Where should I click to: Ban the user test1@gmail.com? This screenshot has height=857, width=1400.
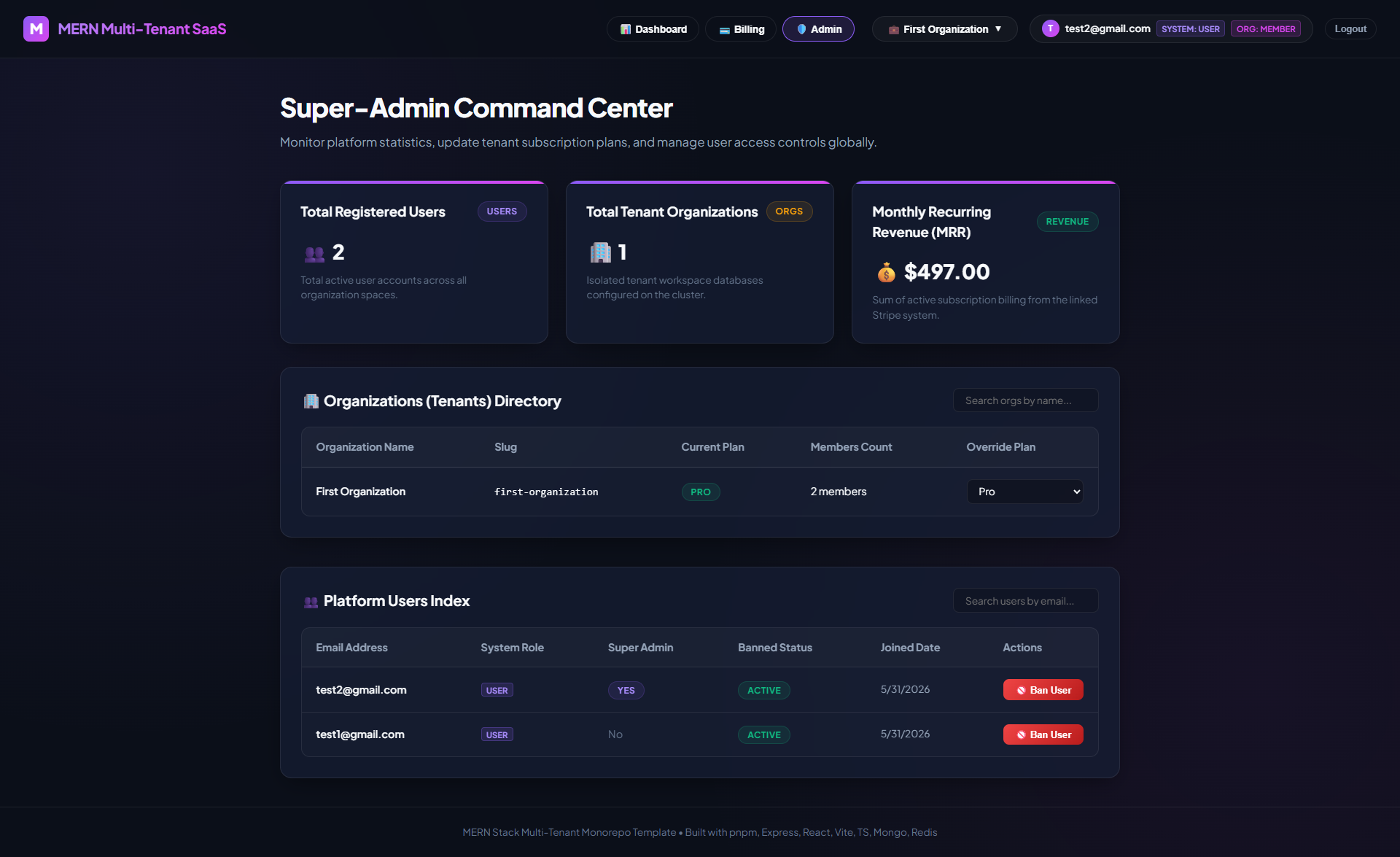pos(1043,734)
